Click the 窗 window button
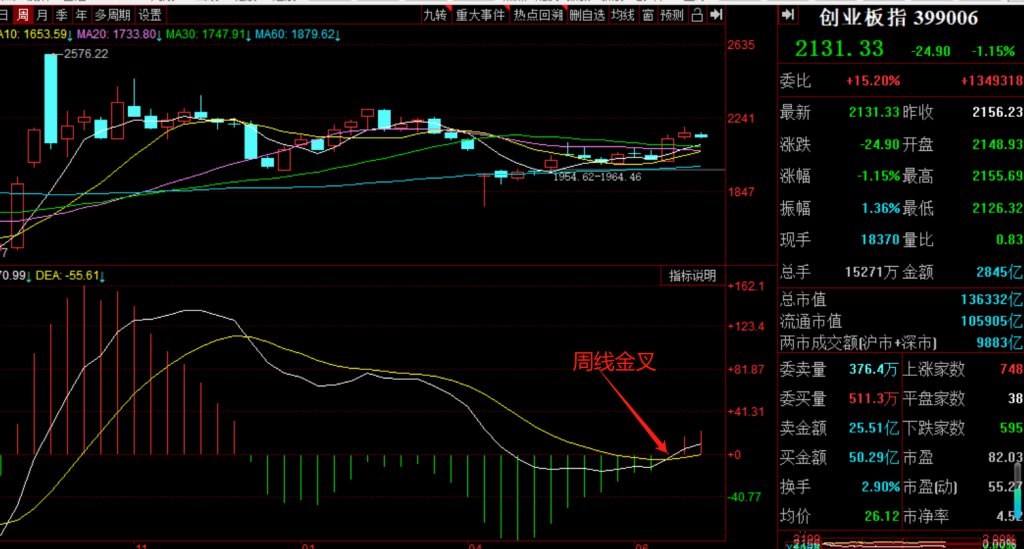The image size is (1024, 549). [648, 15]
